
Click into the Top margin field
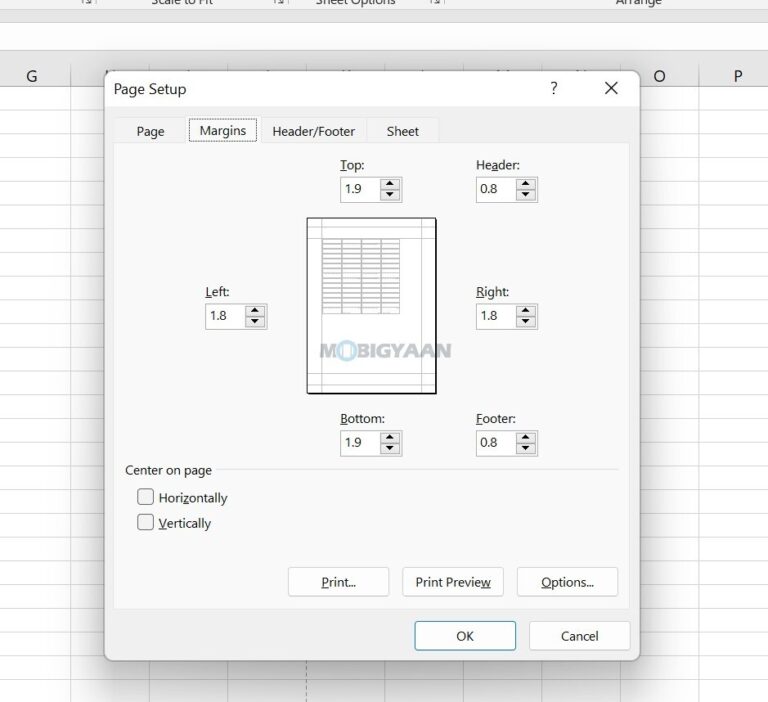360,189
